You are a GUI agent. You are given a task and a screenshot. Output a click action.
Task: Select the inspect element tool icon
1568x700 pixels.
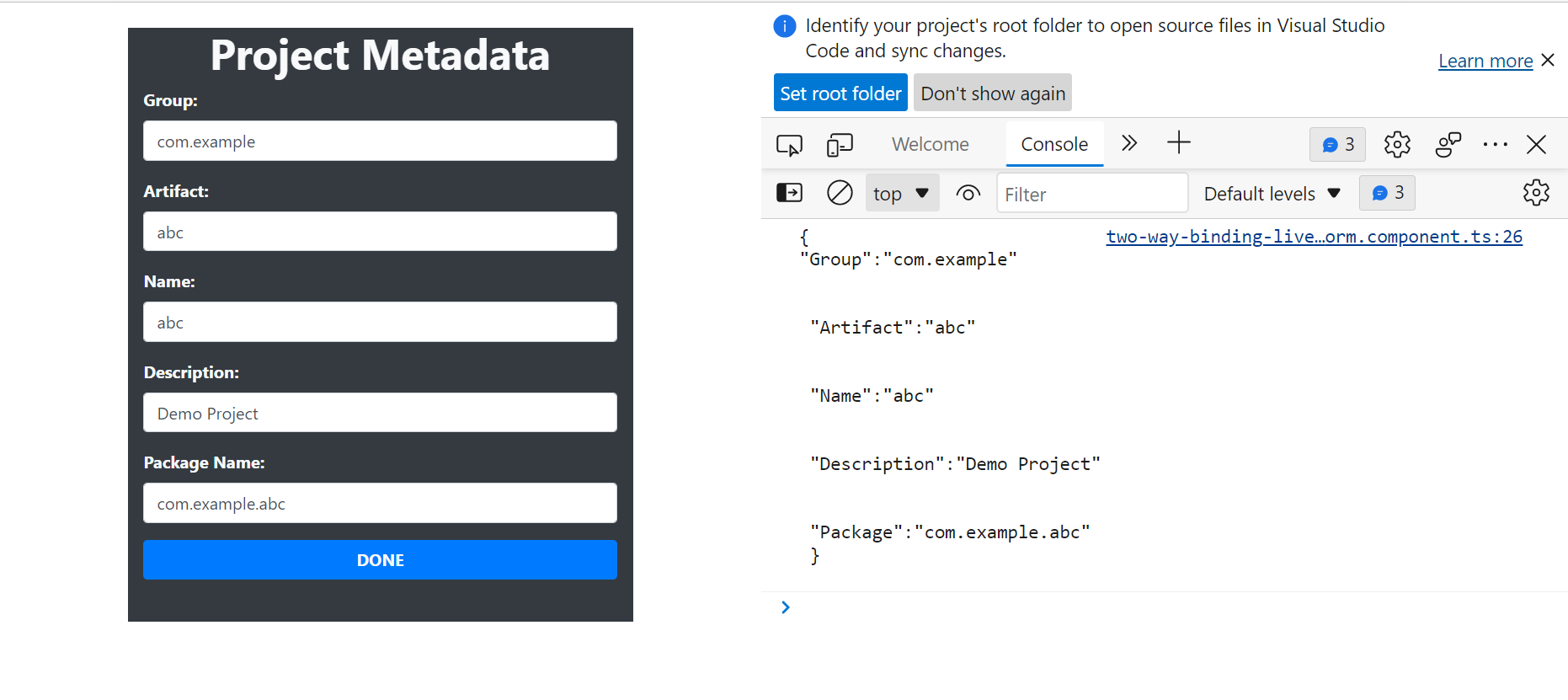[x=789, y=145]
